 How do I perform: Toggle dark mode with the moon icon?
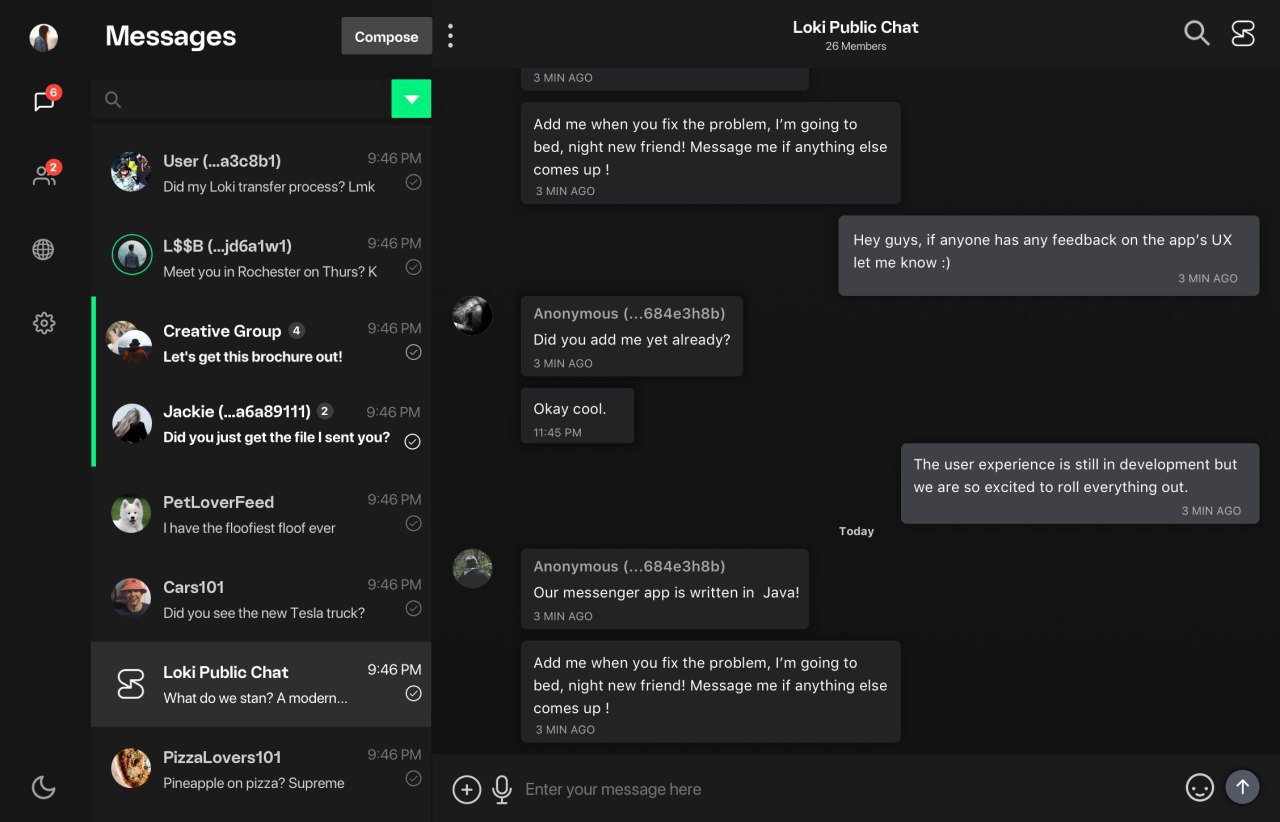(x=43, y=788)
